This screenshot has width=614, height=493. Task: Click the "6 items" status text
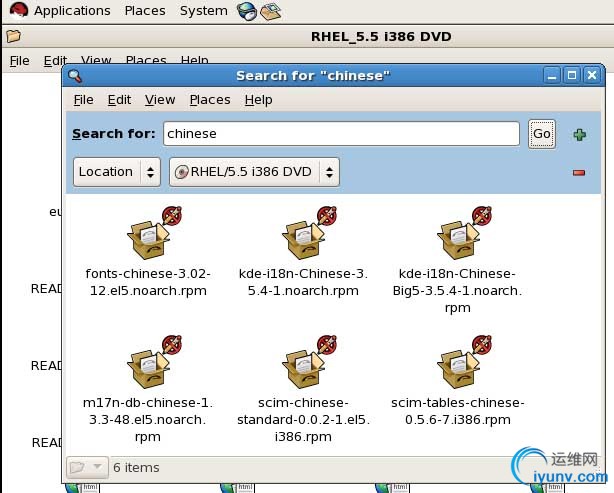point(136,468)
